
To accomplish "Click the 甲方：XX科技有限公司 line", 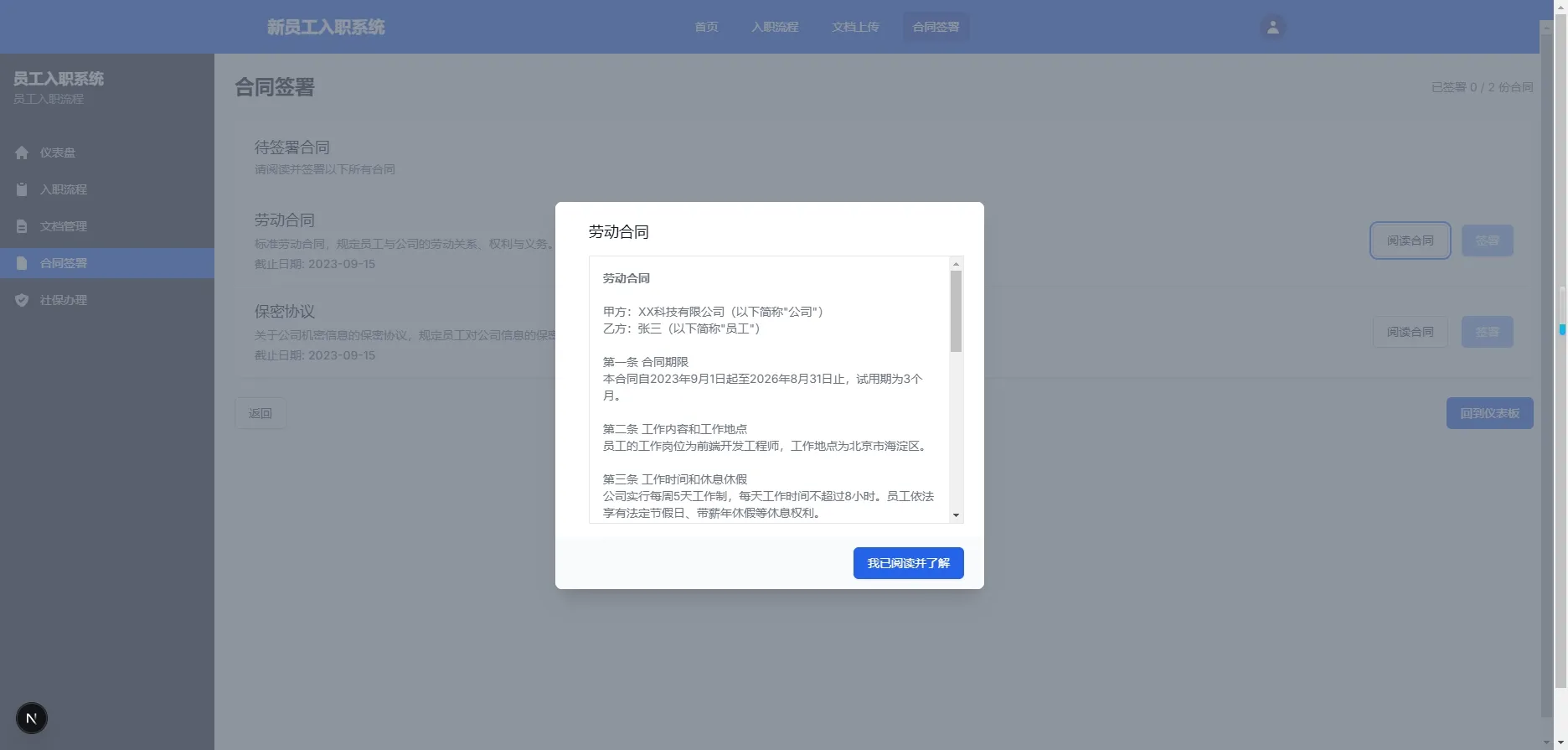I will (x=714, y=312).
